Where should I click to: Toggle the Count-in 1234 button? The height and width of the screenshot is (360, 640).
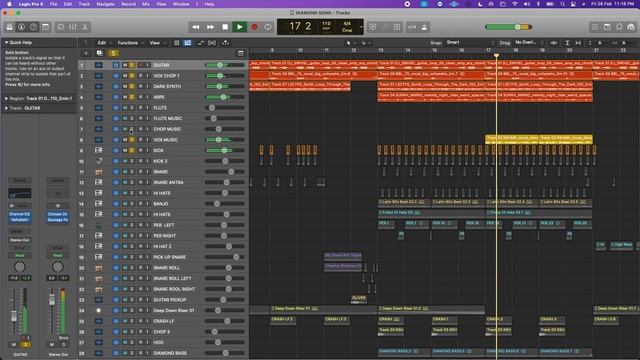click(412, 27)
